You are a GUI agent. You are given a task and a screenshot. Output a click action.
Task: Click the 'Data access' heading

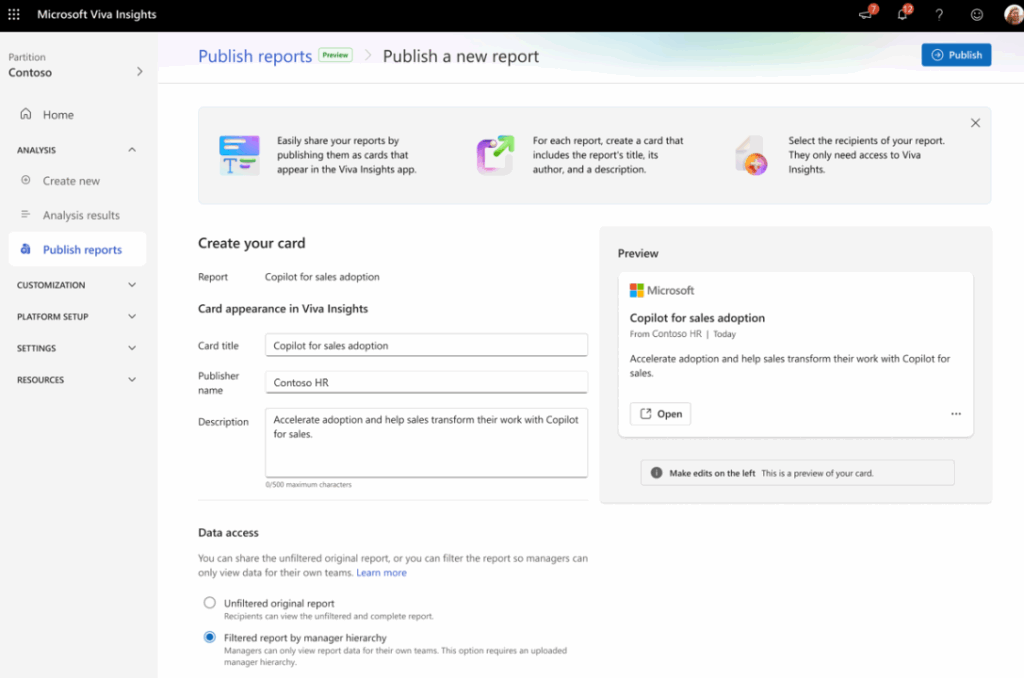click(228, 532)
